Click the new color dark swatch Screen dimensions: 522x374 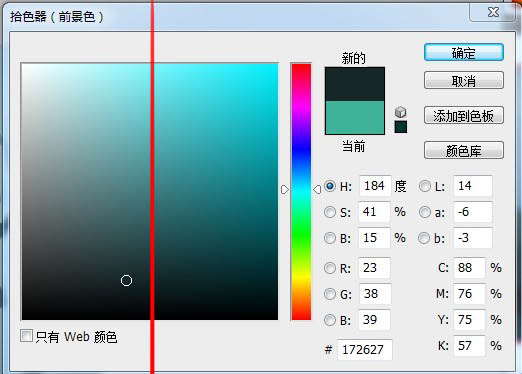click(355, 84)
